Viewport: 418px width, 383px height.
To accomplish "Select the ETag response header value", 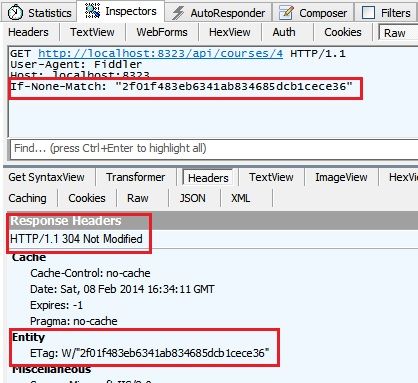I will coord(149,353).
